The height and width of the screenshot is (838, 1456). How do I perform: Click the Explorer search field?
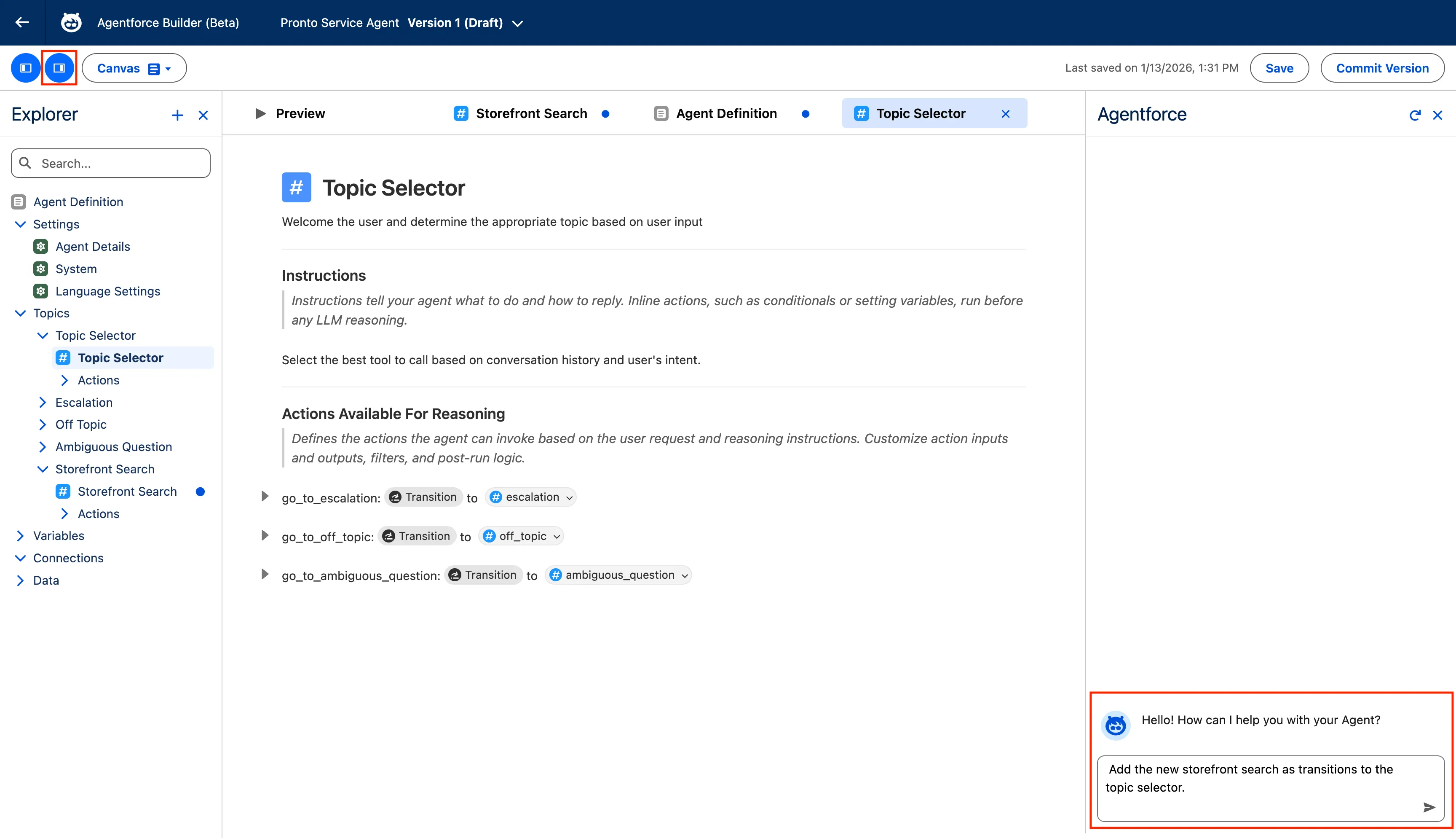[x=110, y=164]
